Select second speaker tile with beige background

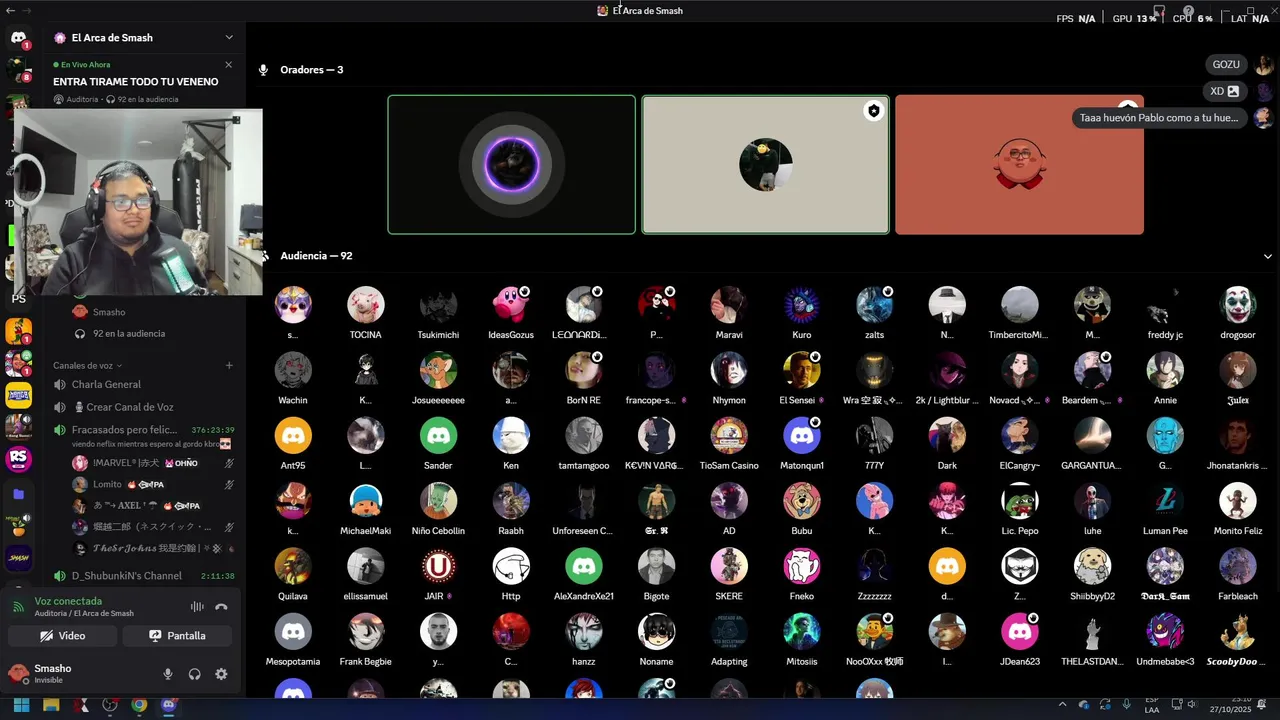tap(765, 165)
